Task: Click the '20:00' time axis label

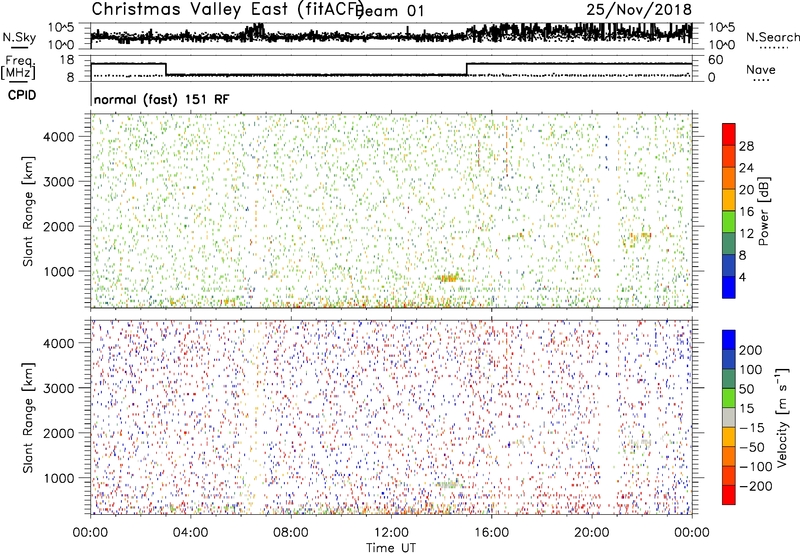Action: (x=592, y=533)
